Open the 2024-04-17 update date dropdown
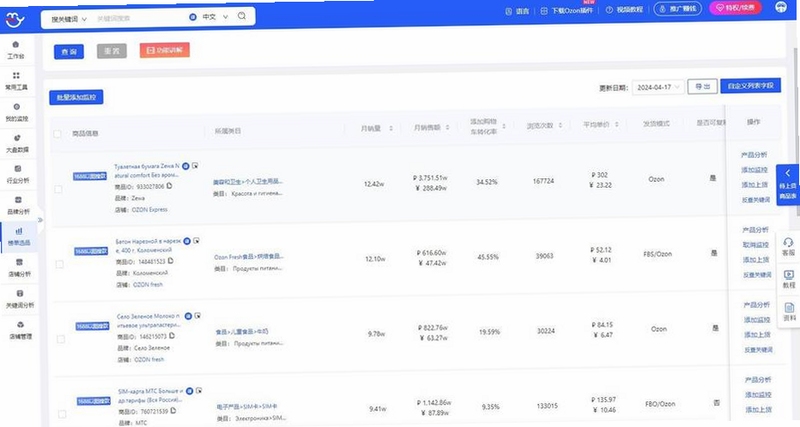The image size is (800, 427). coord(658,87)
